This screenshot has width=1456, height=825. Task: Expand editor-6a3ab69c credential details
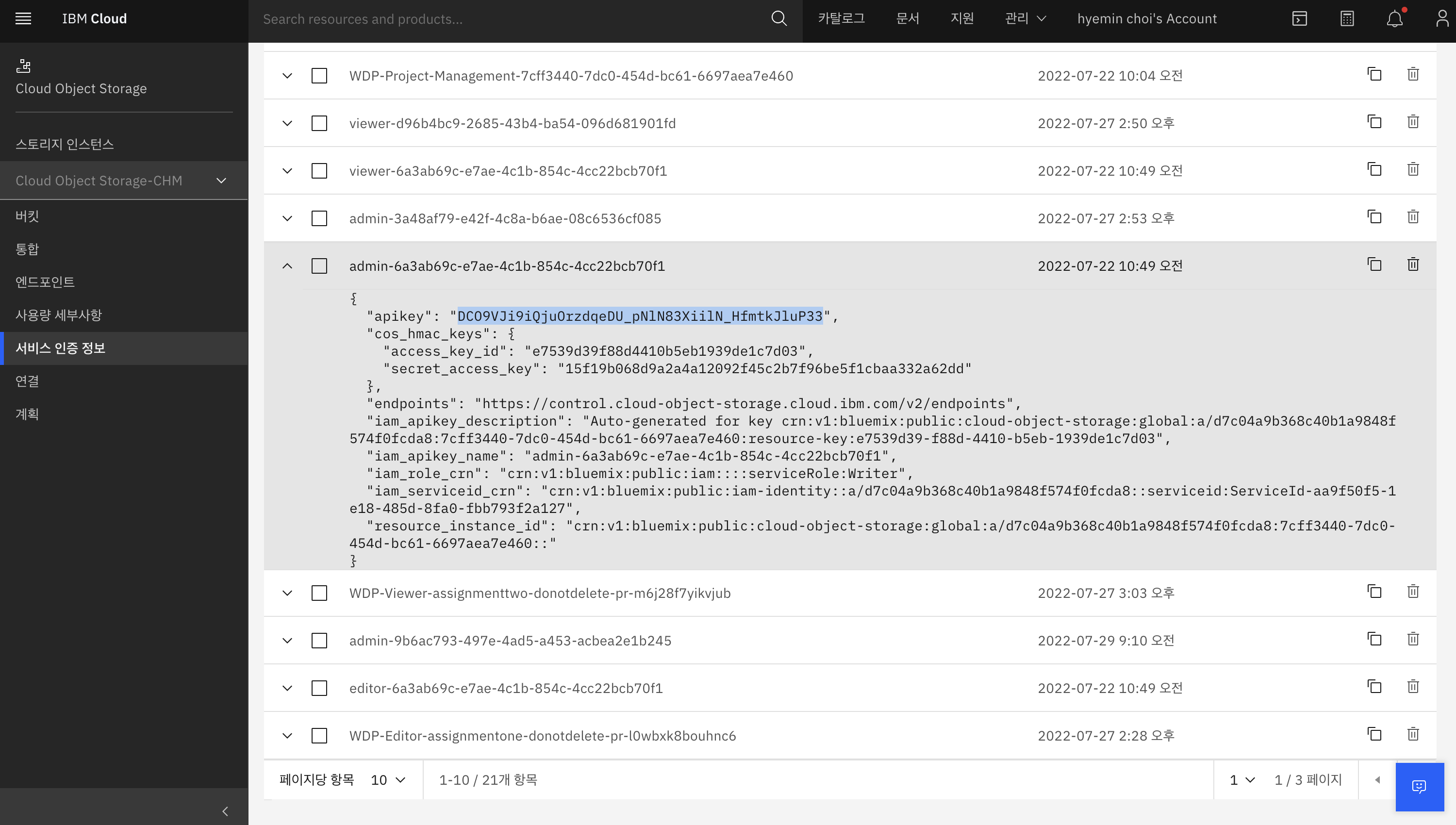pyautogui.click(x=287, y=689)
